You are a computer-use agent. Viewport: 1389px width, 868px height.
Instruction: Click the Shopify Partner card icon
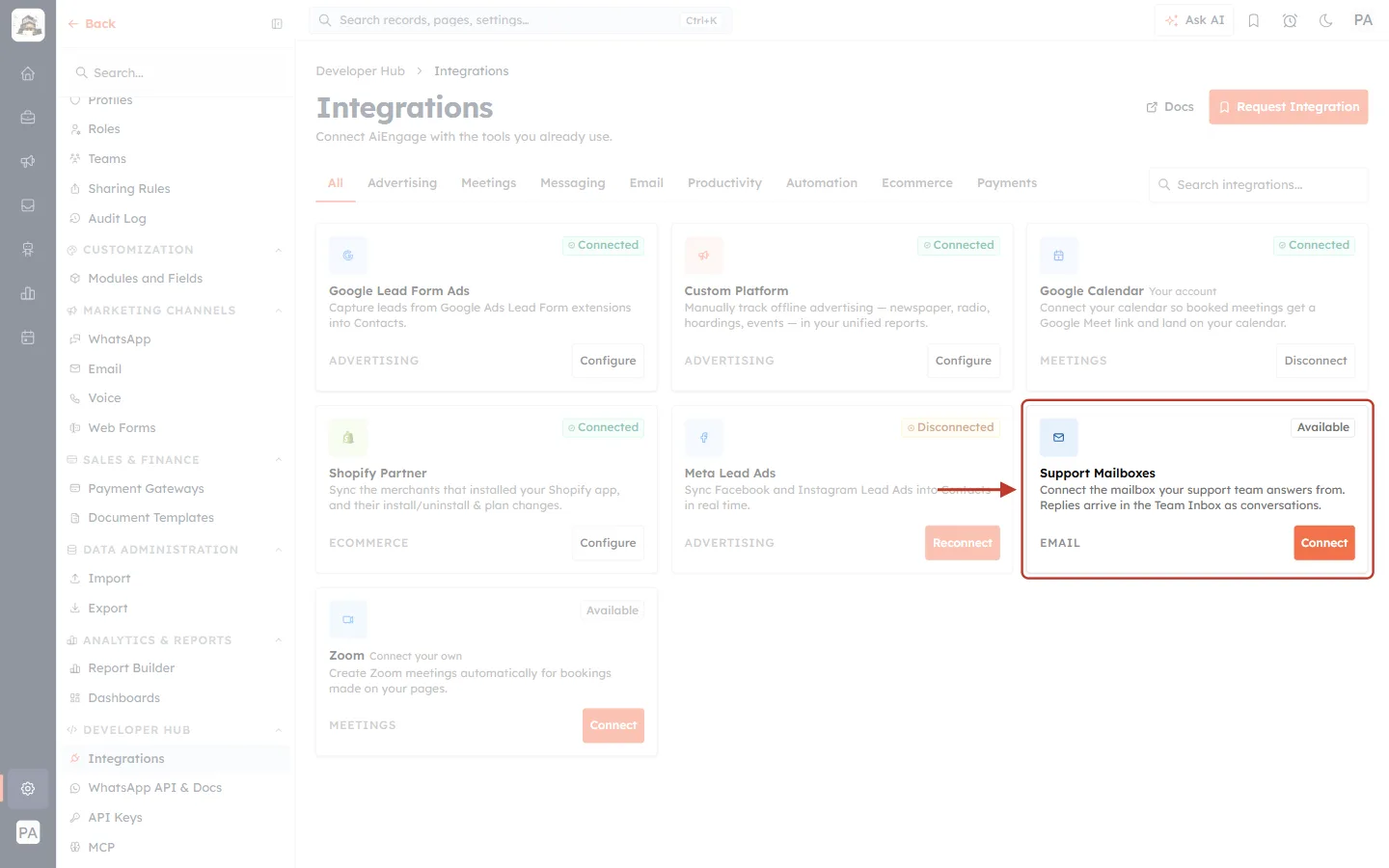348,438
